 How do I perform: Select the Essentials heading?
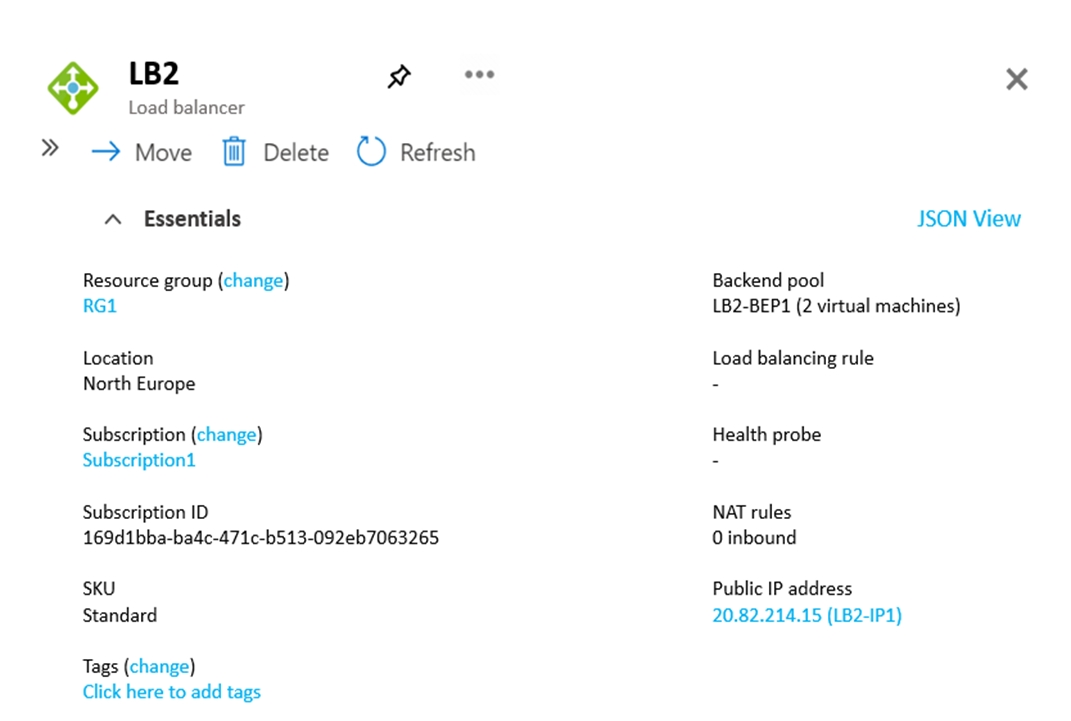click(191, 218)
